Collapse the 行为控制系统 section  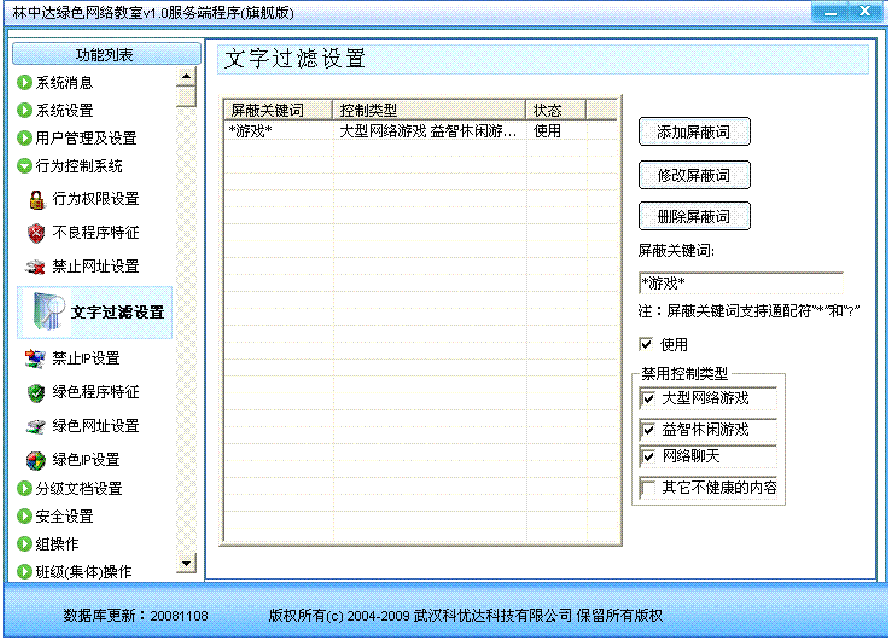point(25,166)
